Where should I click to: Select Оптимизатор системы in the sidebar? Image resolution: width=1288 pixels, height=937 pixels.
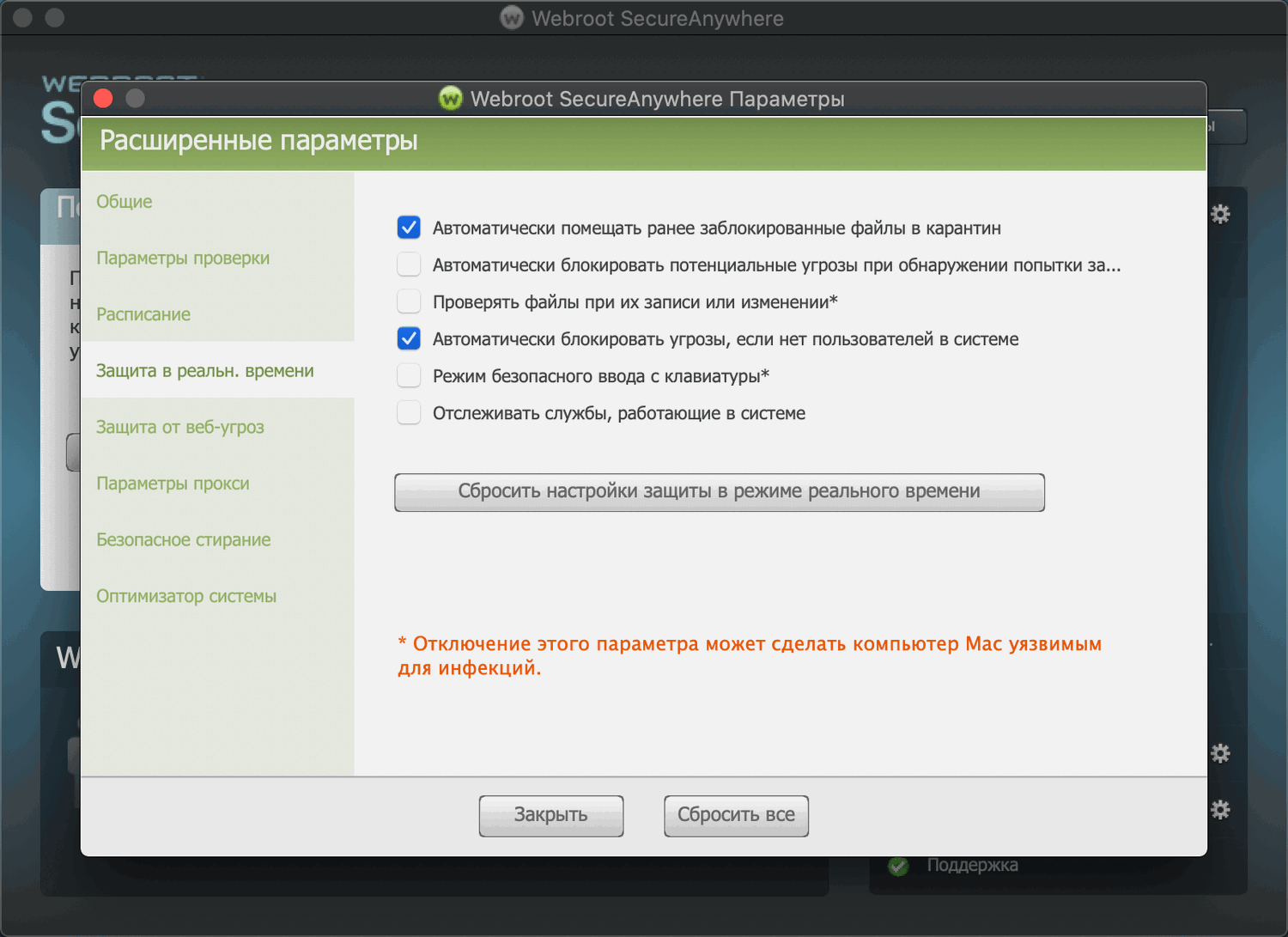pyautogui.click(x=186, y=596)
